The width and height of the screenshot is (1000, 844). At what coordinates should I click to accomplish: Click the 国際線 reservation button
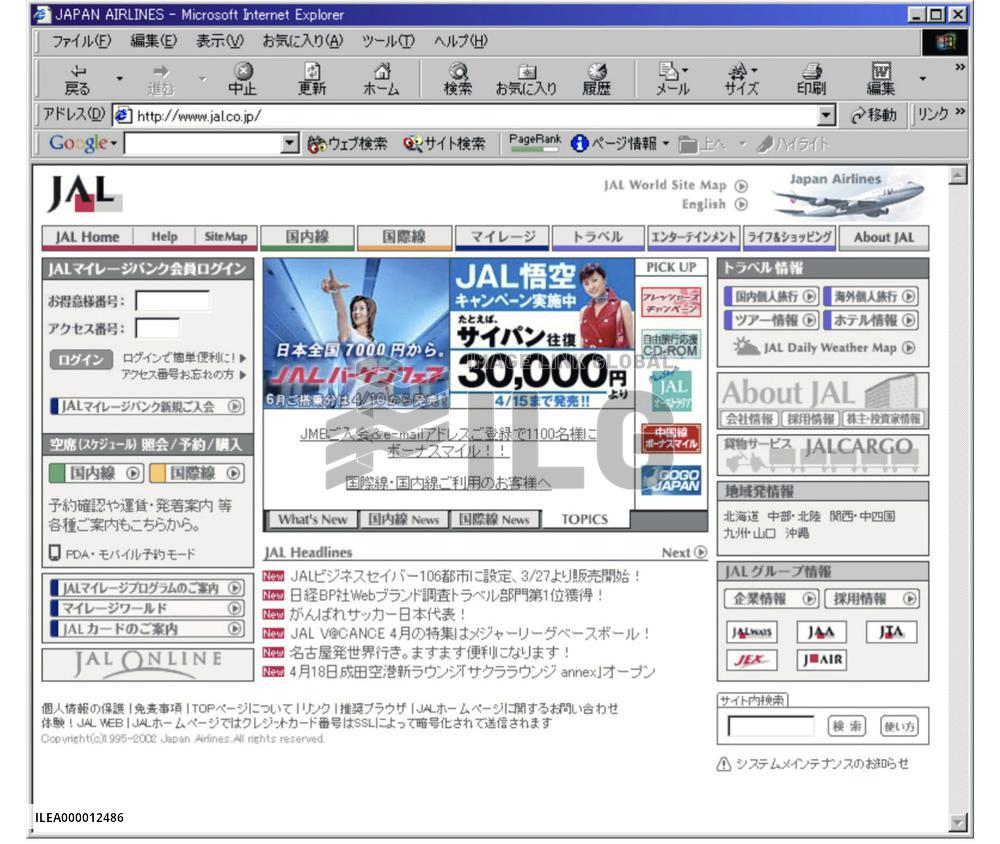(197, 473)
